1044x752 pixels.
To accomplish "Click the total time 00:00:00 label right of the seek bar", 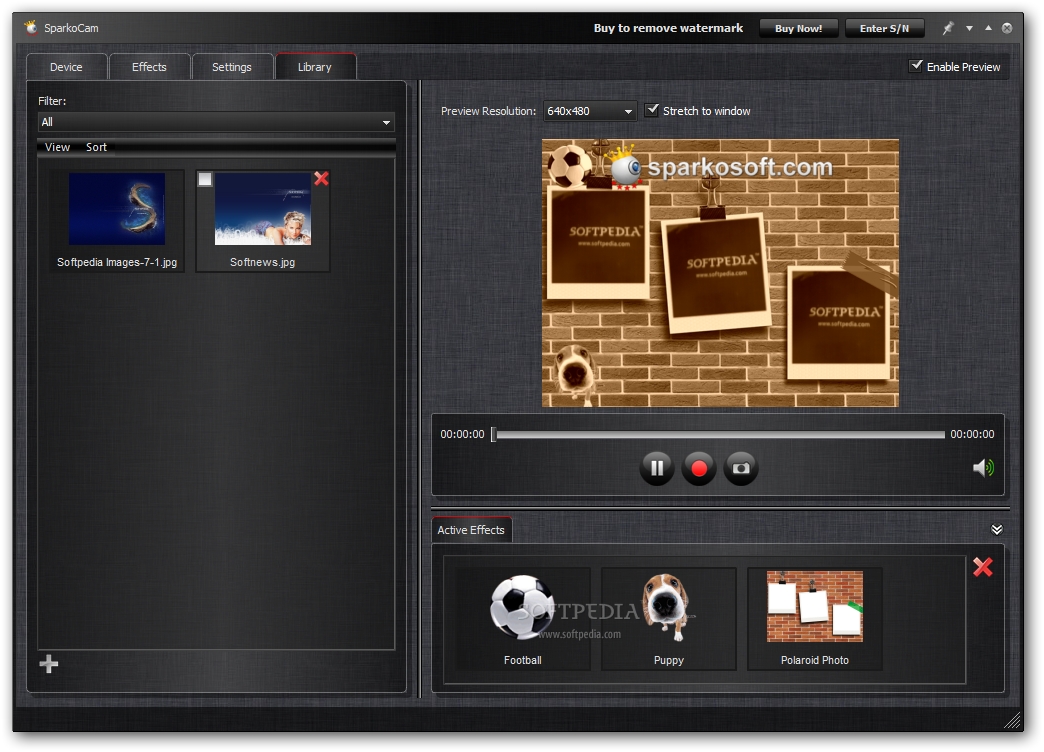I will 972,434.
